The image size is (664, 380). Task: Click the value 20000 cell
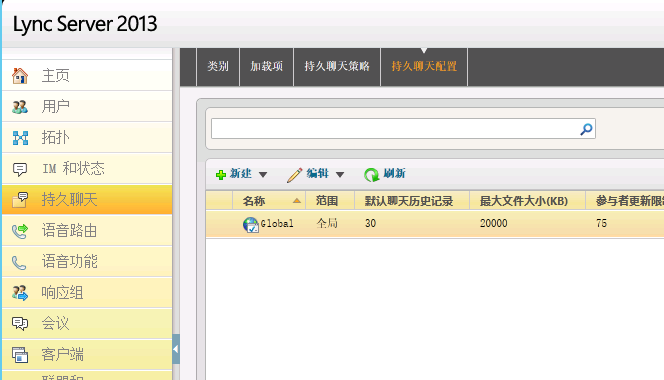tap(493, 223)
